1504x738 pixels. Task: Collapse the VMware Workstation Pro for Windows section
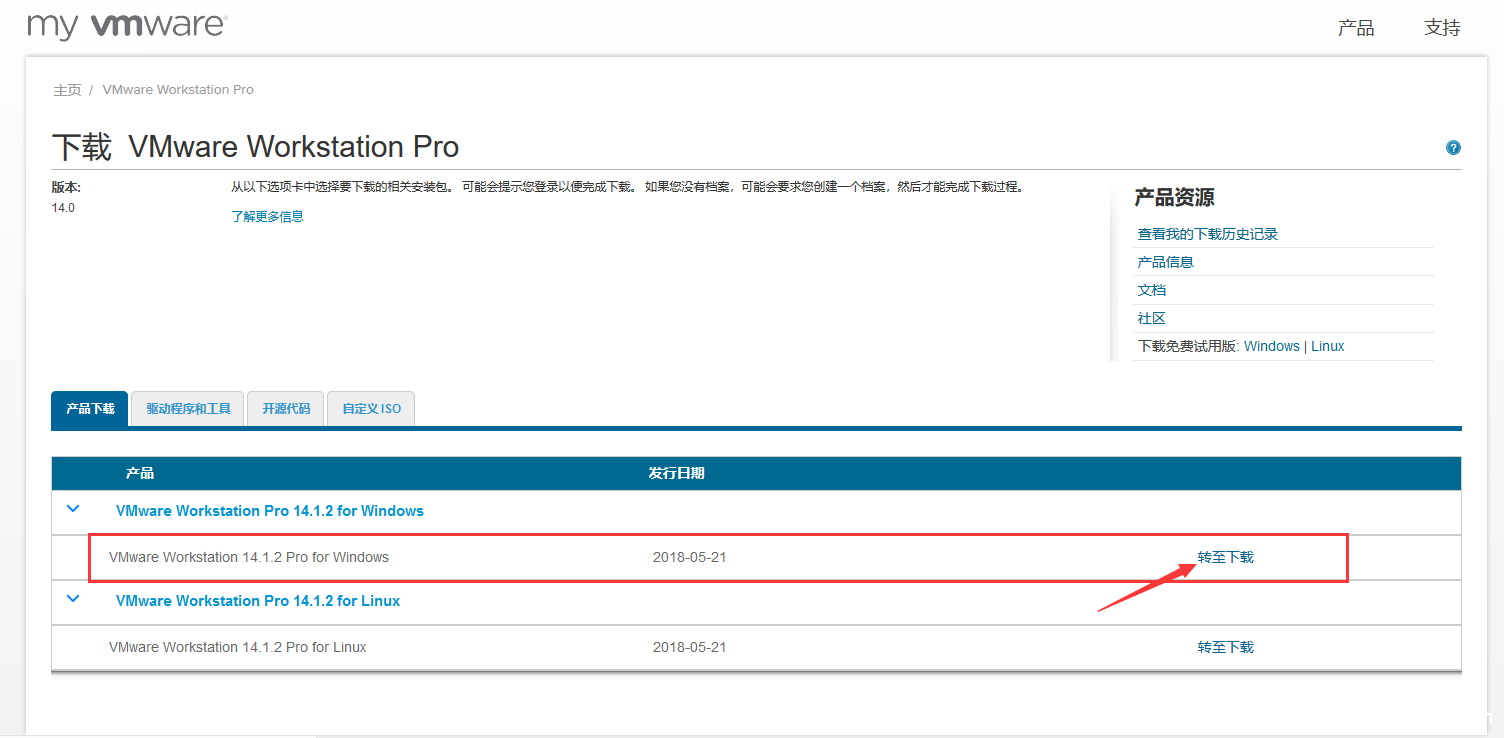pos(71,508)
